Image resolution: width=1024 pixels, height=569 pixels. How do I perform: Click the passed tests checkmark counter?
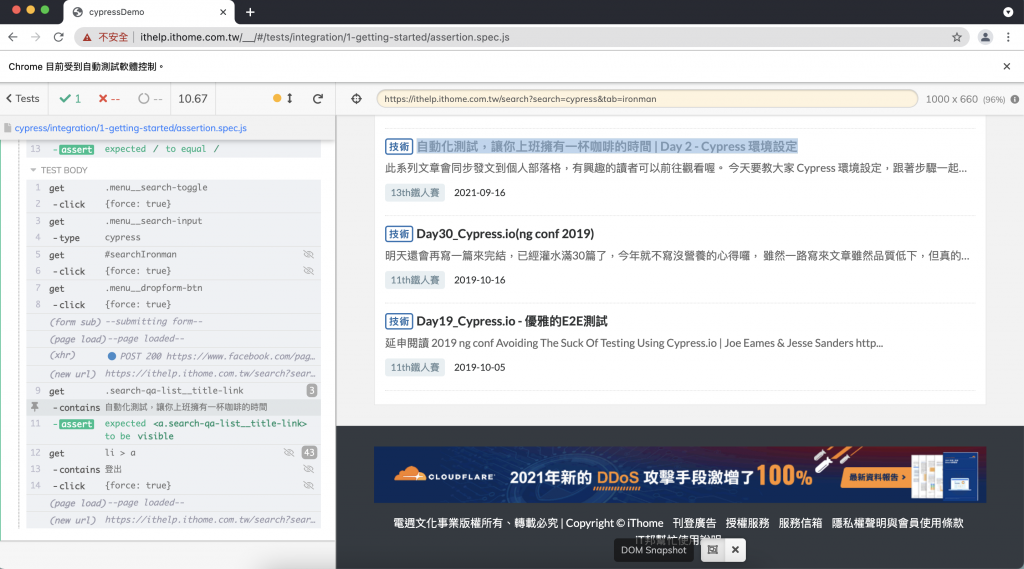point(70,99)
